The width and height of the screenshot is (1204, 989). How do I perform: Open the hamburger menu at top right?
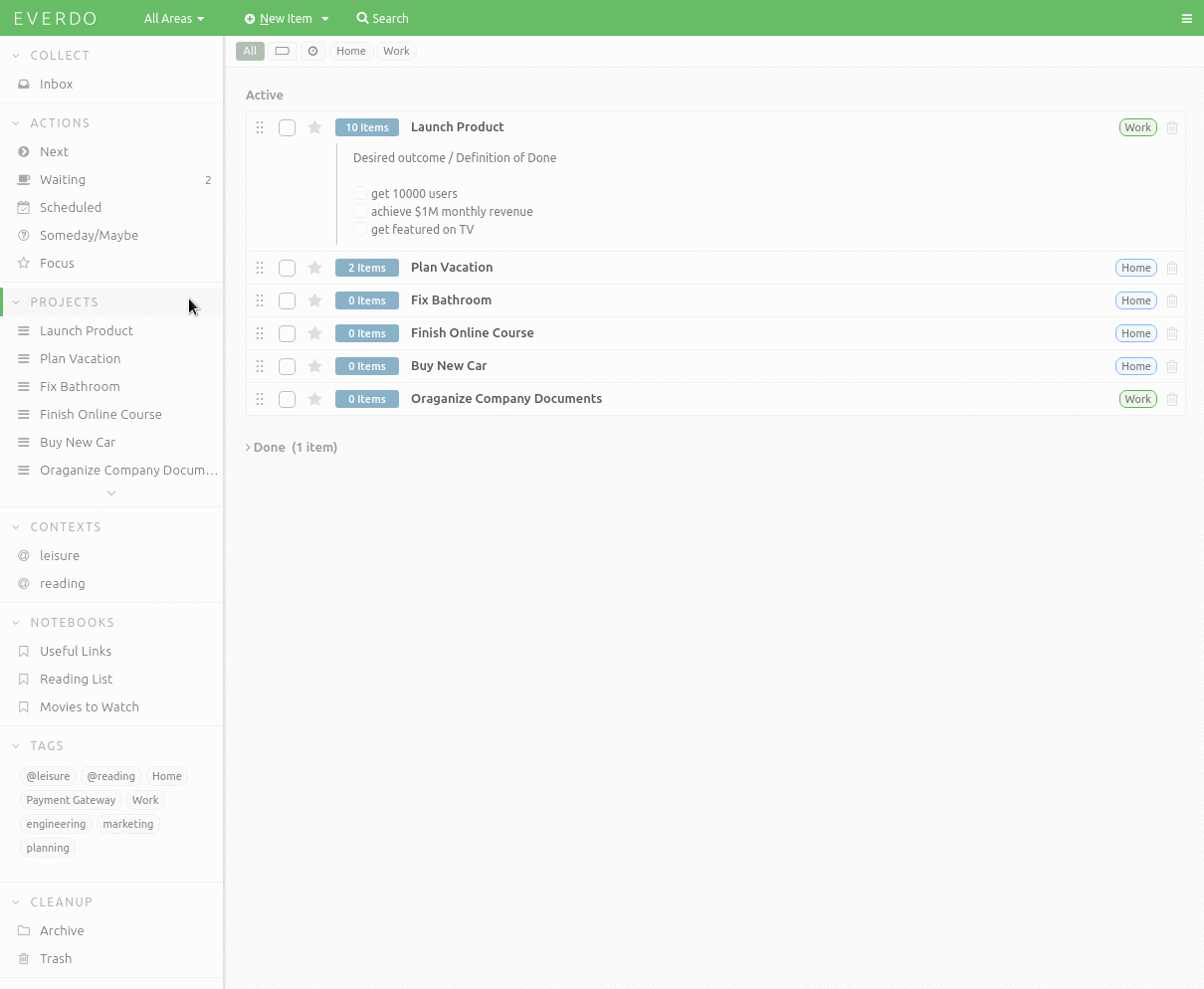click(1186, 18)
